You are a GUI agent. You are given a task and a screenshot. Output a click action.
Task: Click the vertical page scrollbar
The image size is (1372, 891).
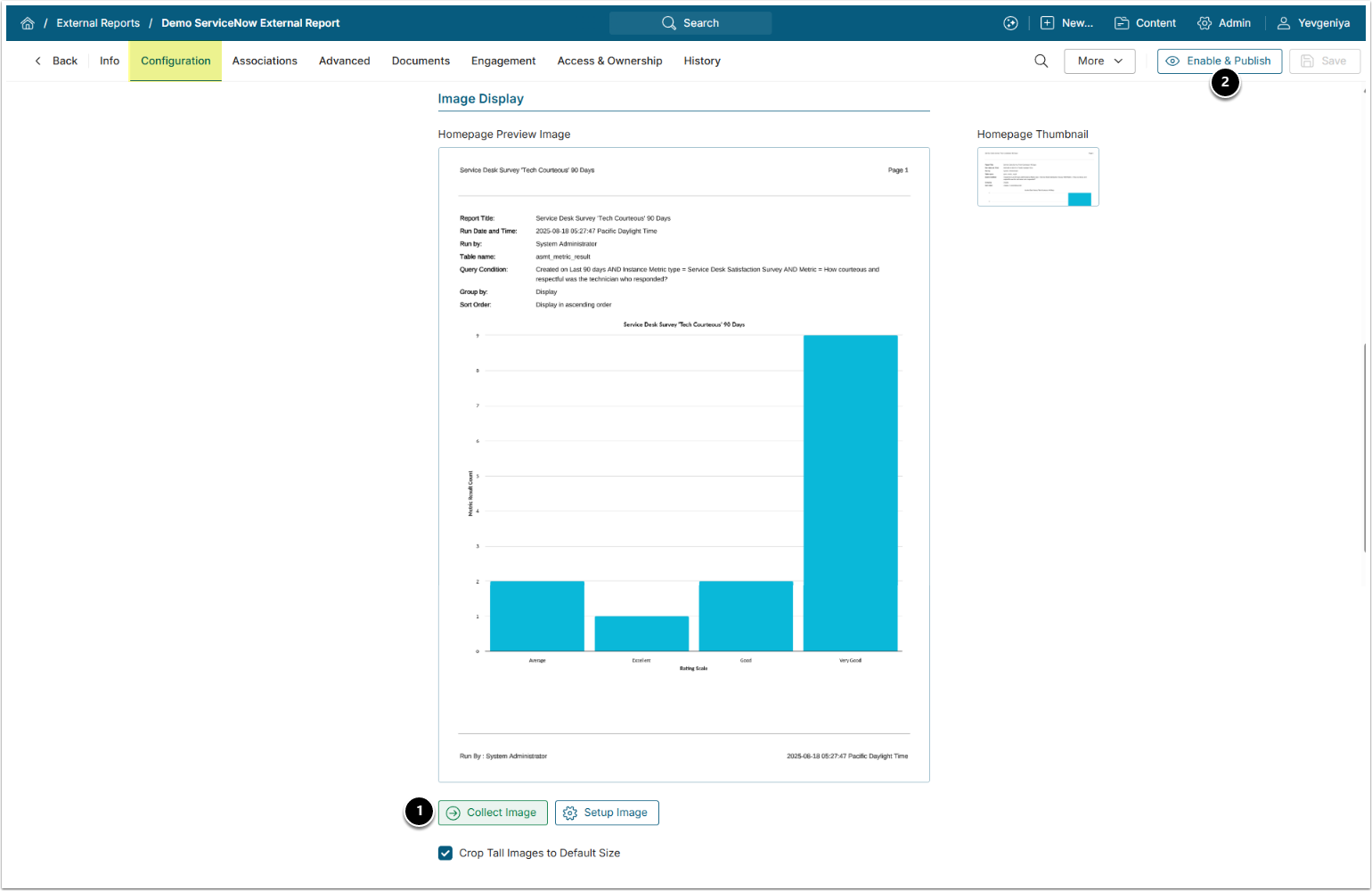(x=1364, y=445)
